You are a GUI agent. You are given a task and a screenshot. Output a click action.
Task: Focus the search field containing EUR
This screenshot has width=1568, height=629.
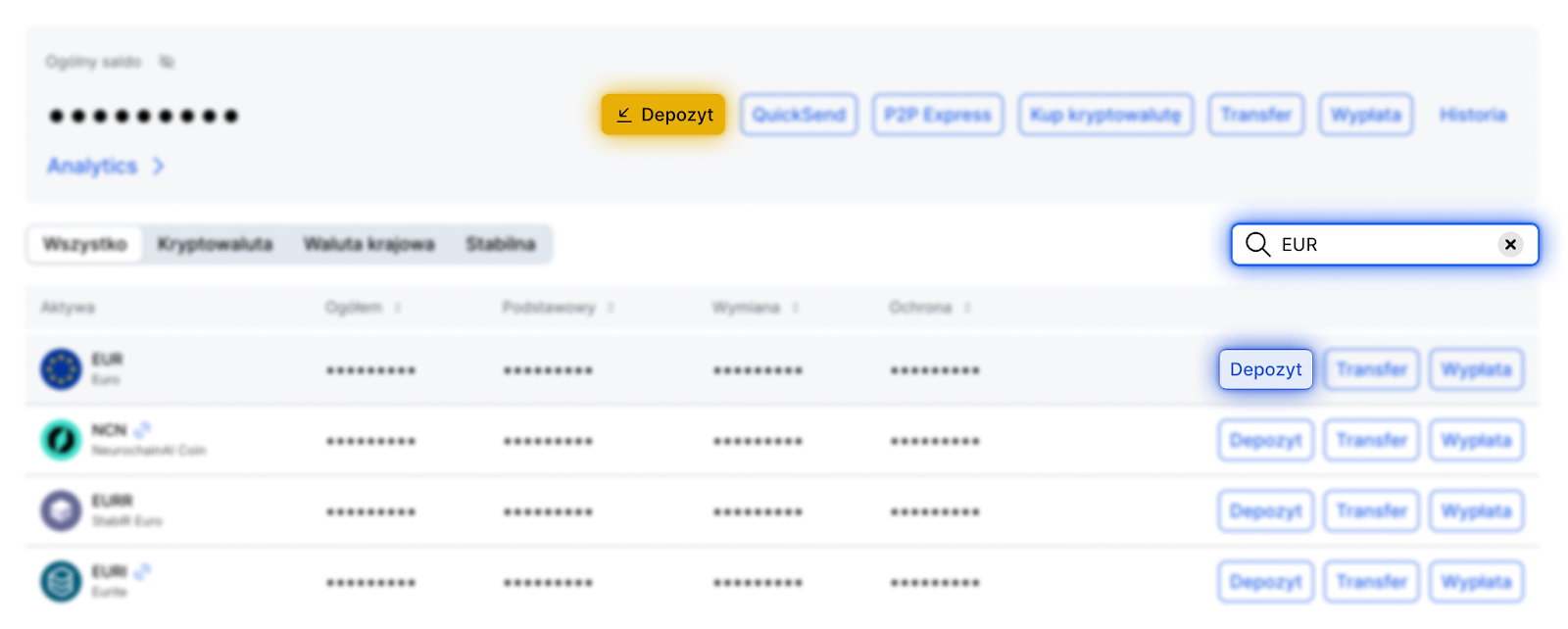[x=1382, y=245]
